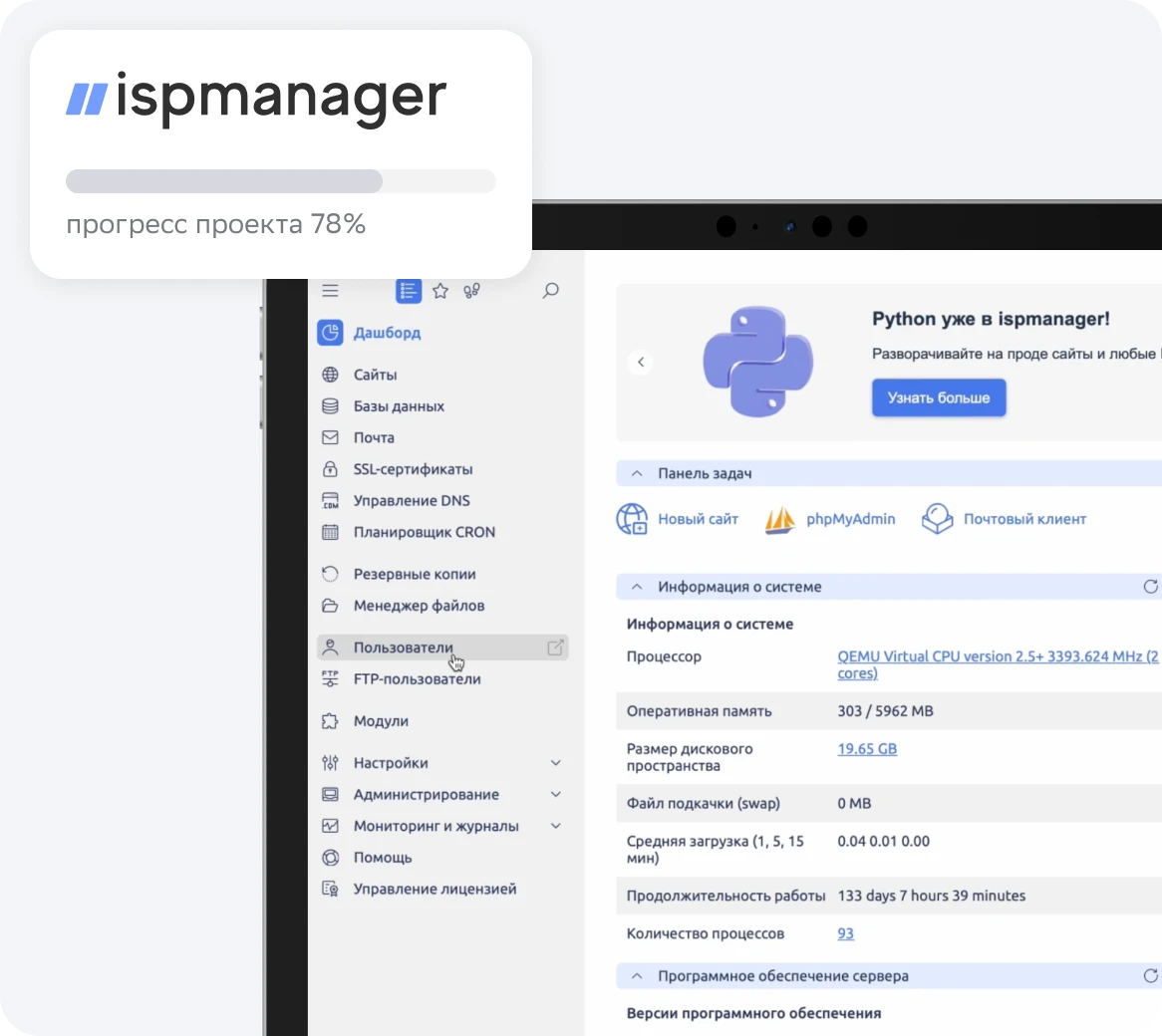Expand the Администрирование menu chevron

(556, 795)
